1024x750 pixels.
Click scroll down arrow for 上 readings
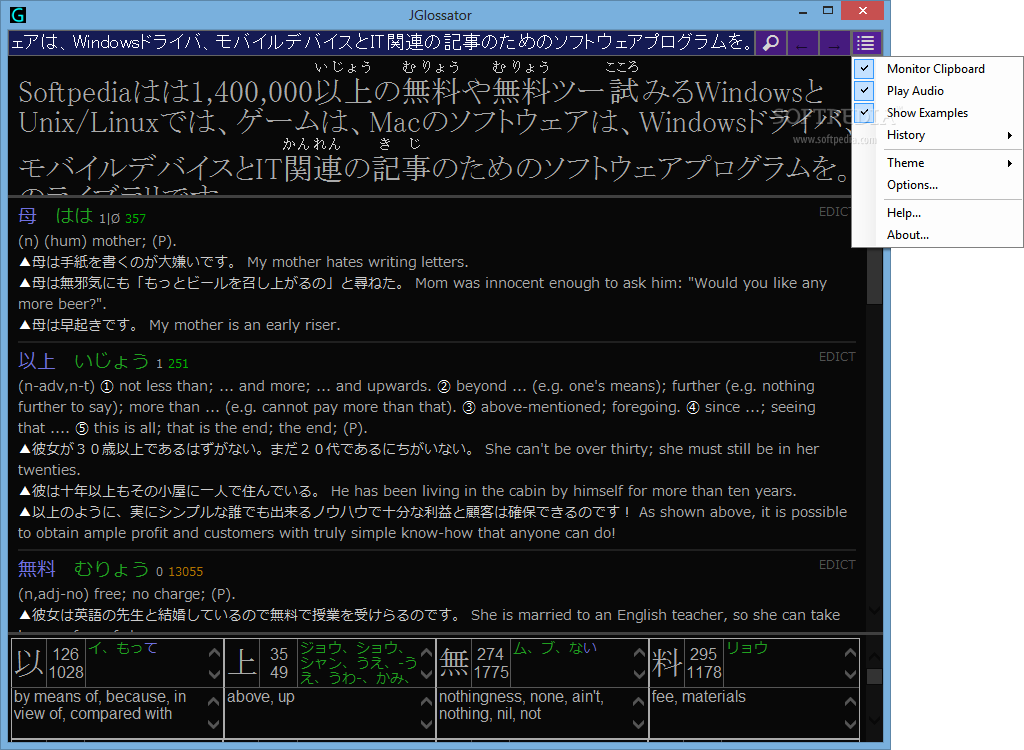426,674
